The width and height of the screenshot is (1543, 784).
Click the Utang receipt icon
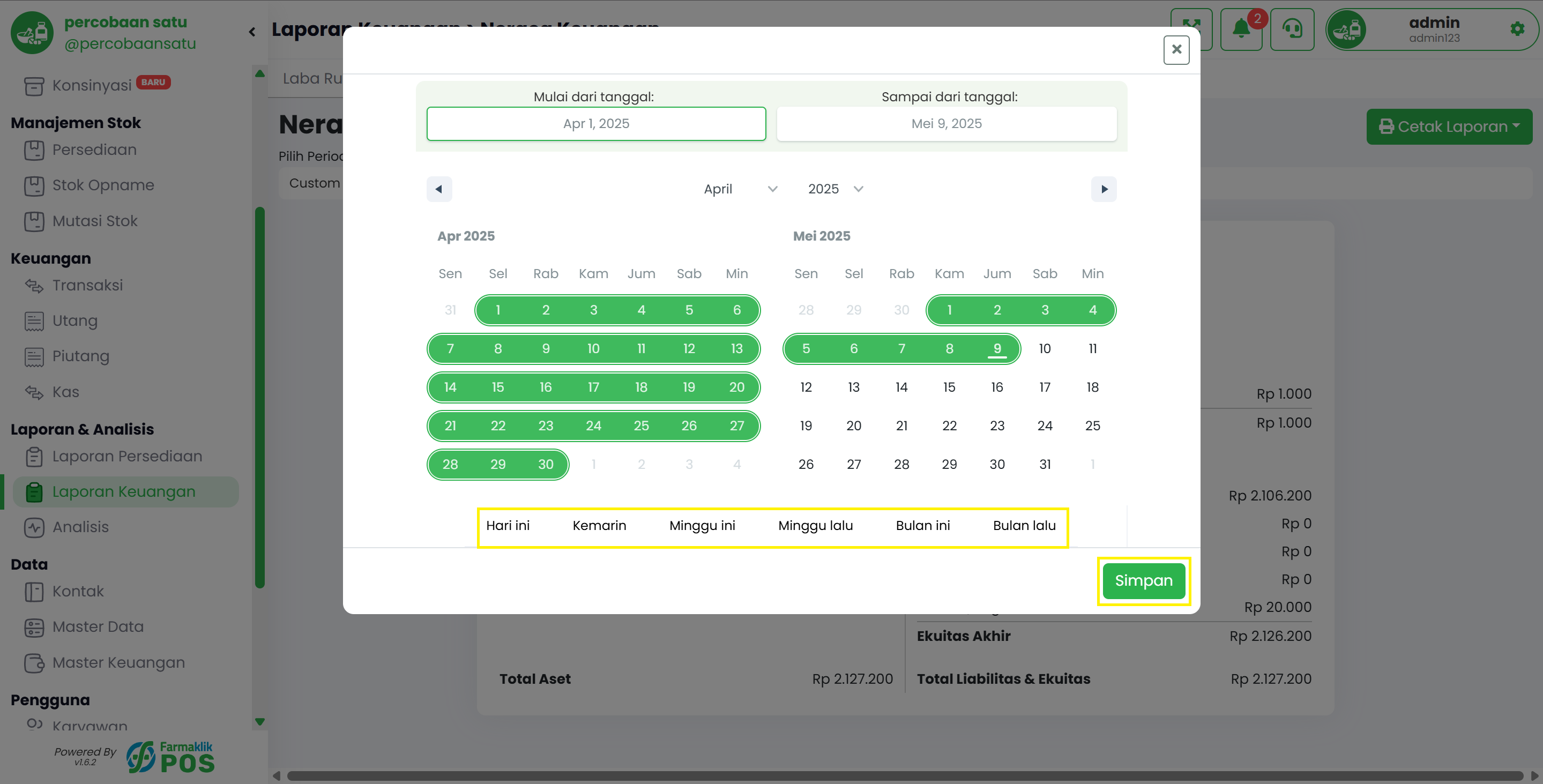point(34,321)
